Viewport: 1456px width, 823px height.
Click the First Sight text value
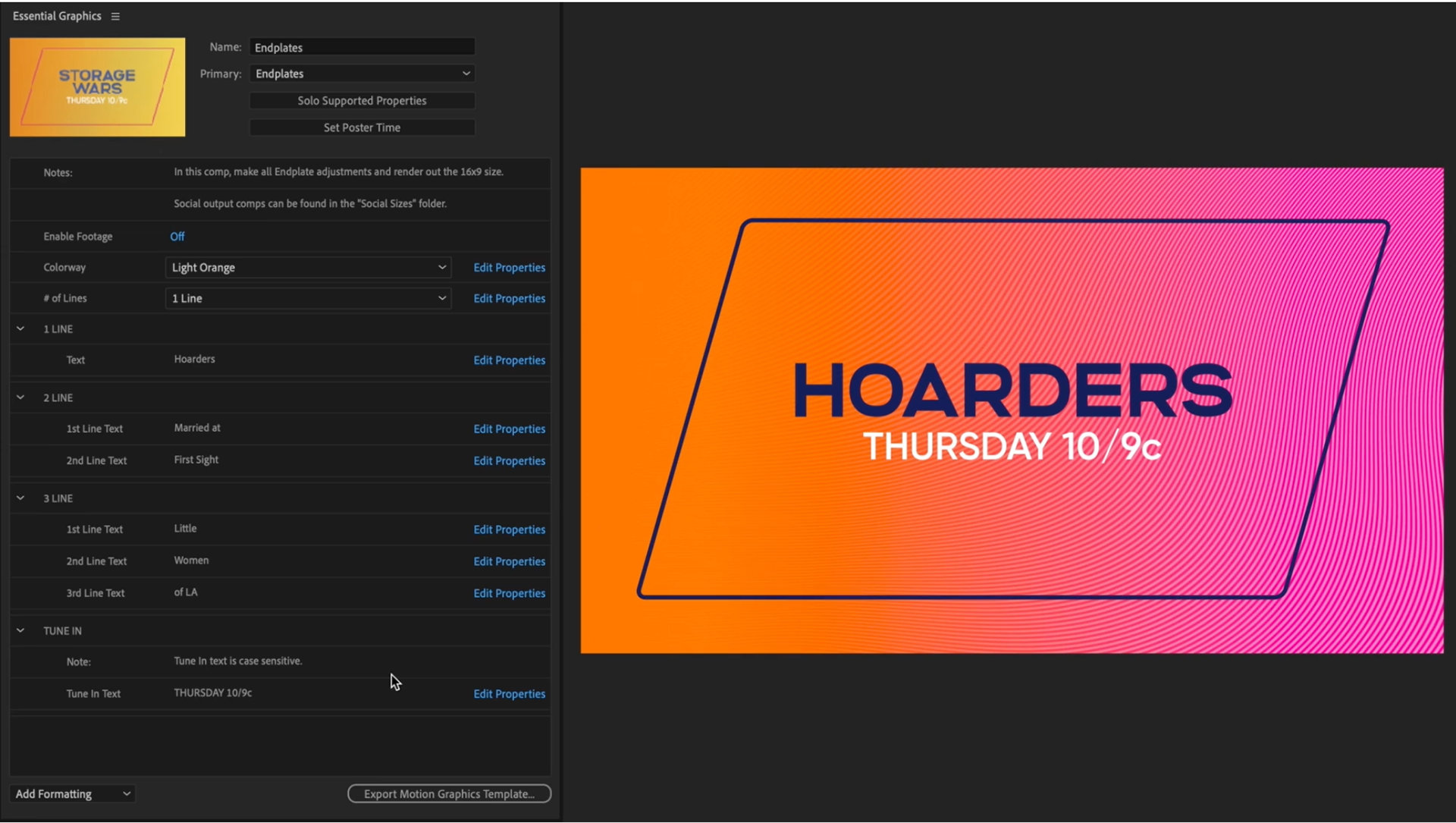(x=196, y=460)
